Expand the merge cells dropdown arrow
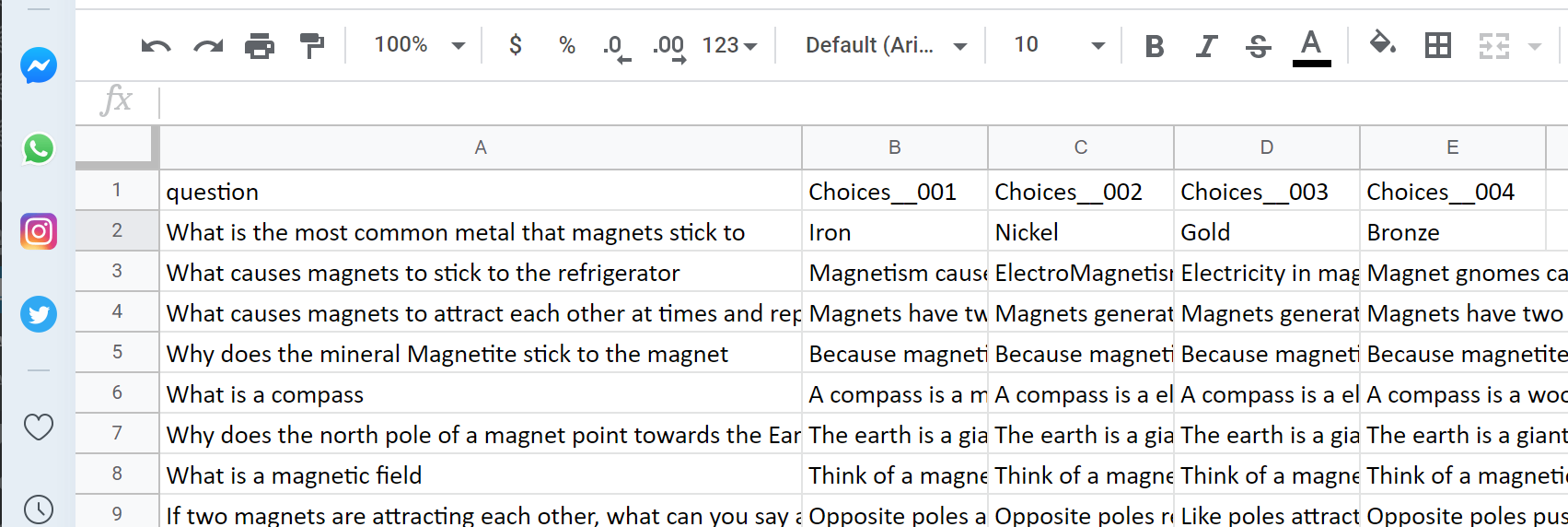The image size is (1568, 527). click(1534, 46)
